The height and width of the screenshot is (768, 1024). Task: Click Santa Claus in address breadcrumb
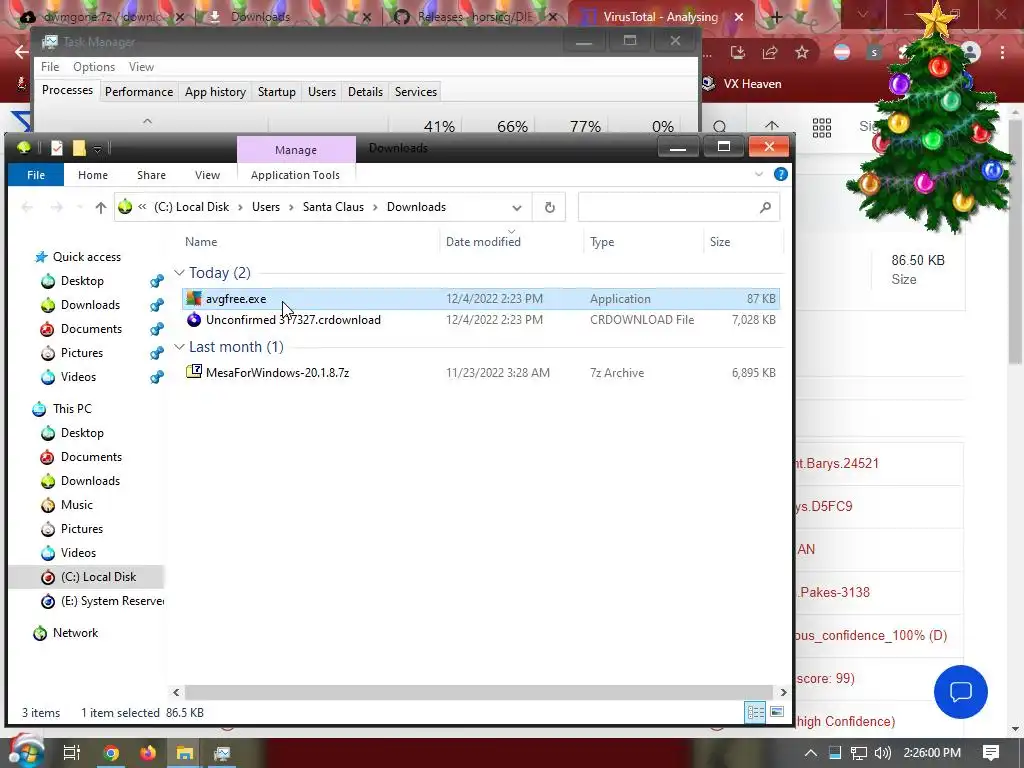point(333,207)
